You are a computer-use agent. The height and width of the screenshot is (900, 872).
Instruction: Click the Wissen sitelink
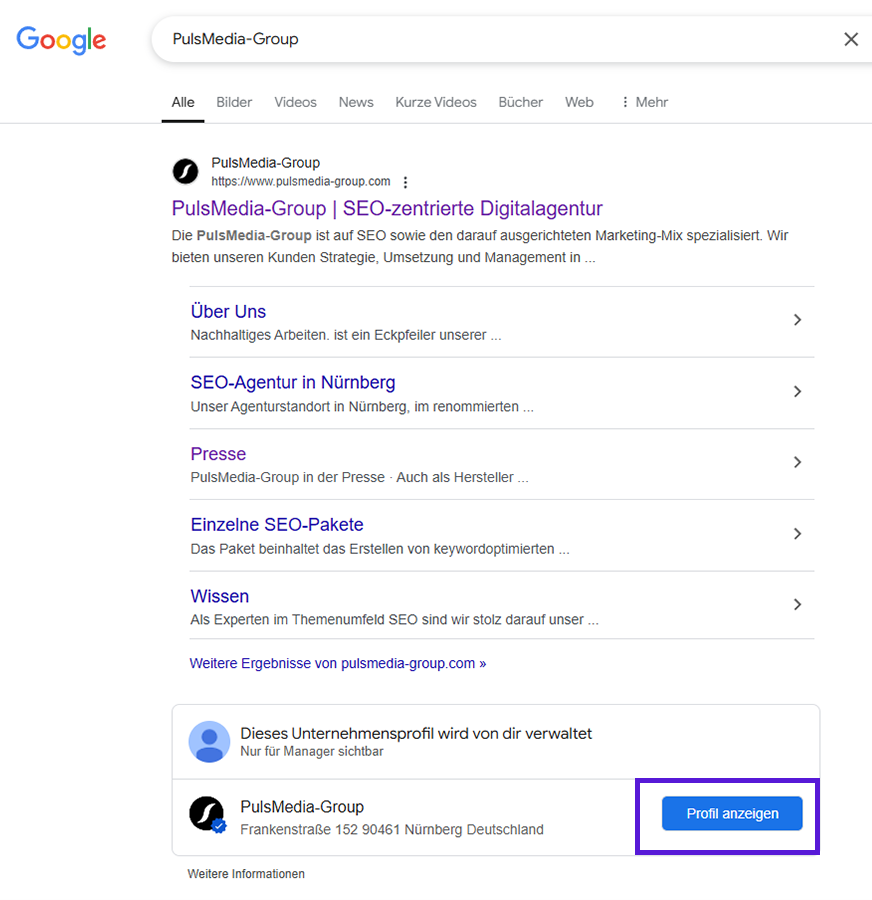pos(220,596)
